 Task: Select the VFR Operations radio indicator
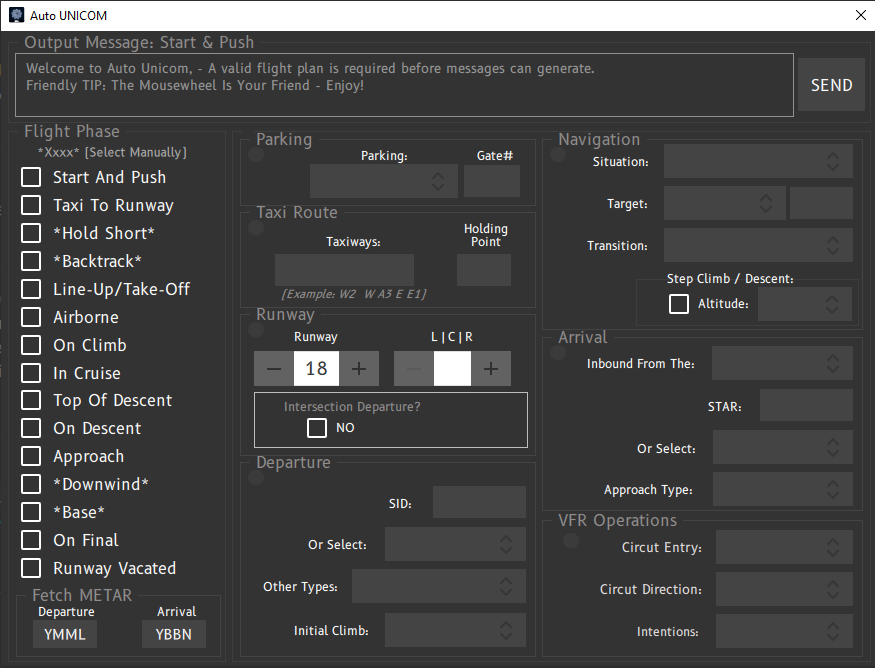(x=571, y=541)
